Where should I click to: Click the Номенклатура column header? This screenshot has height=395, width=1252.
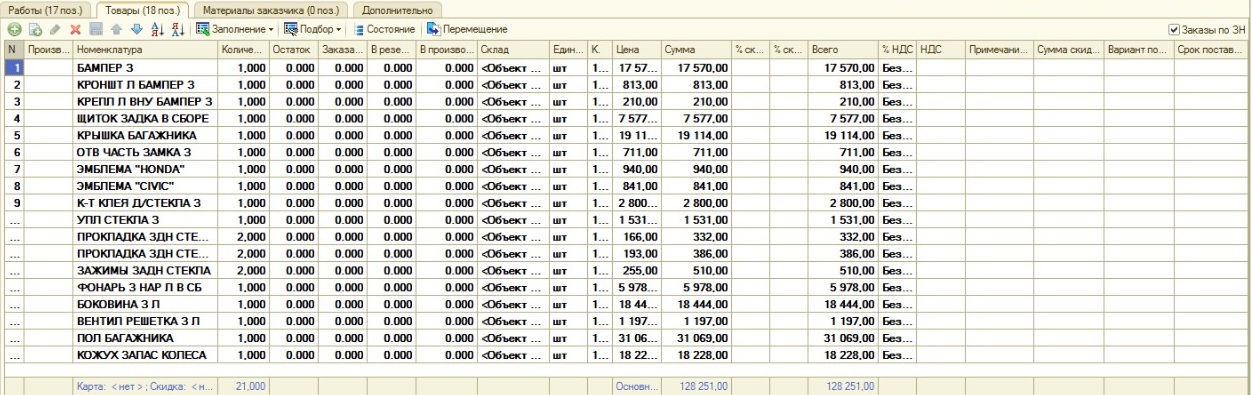pos(145,49)
